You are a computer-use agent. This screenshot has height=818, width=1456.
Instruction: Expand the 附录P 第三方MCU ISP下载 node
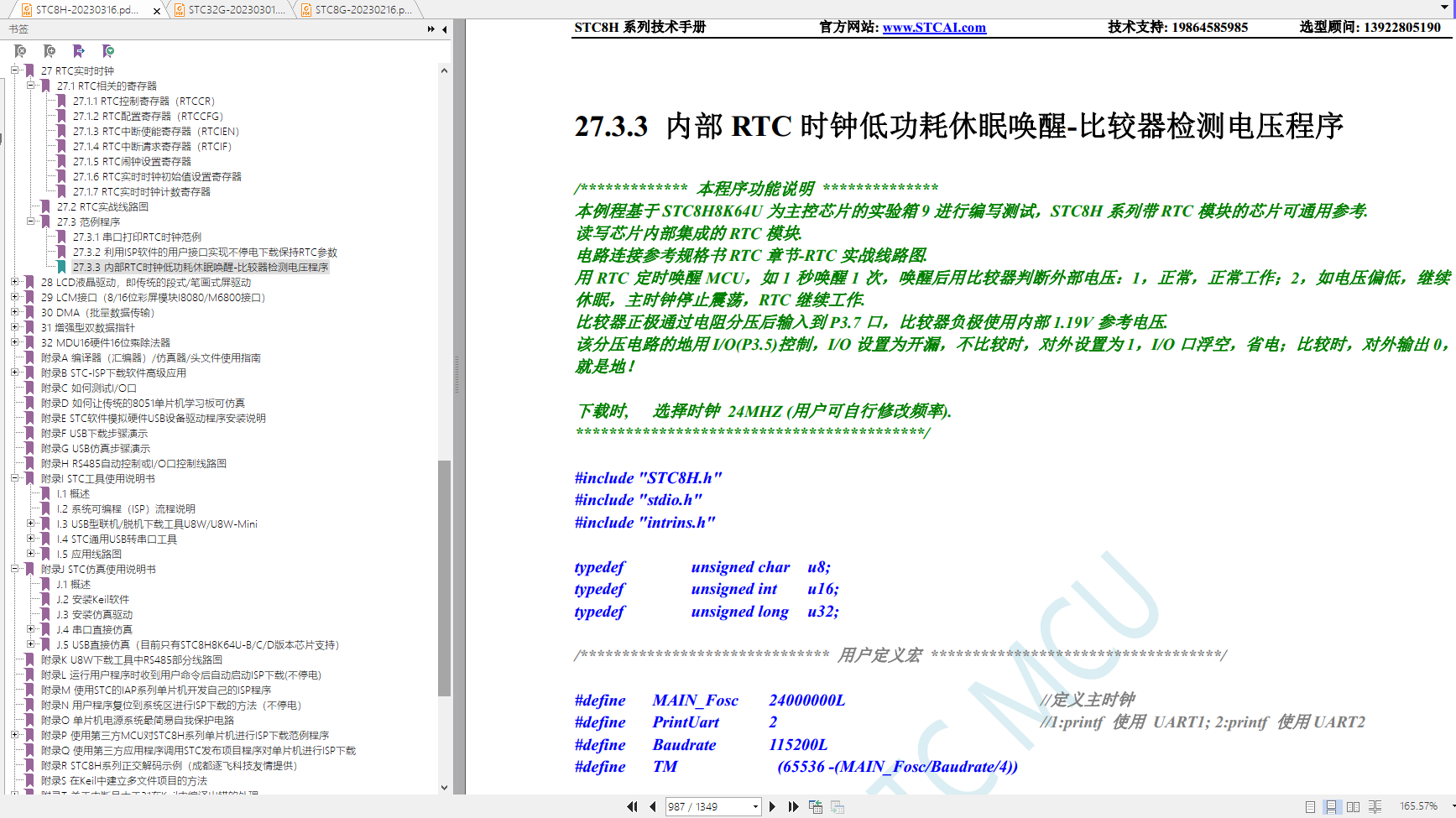coord(14,735)
